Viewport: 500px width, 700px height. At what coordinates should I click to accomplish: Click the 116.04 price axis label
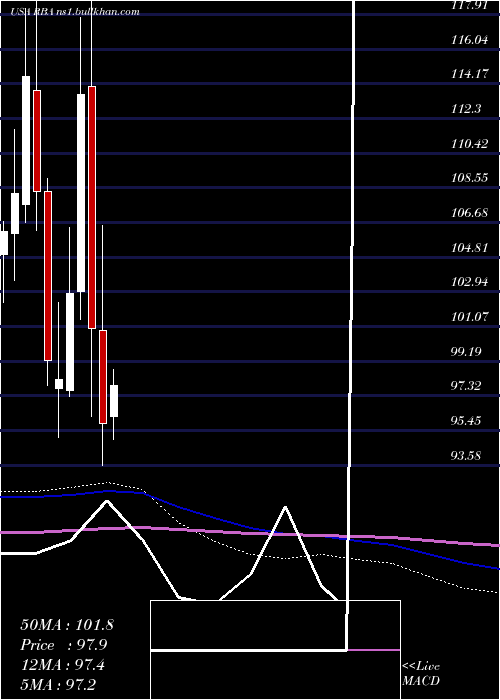470,40
